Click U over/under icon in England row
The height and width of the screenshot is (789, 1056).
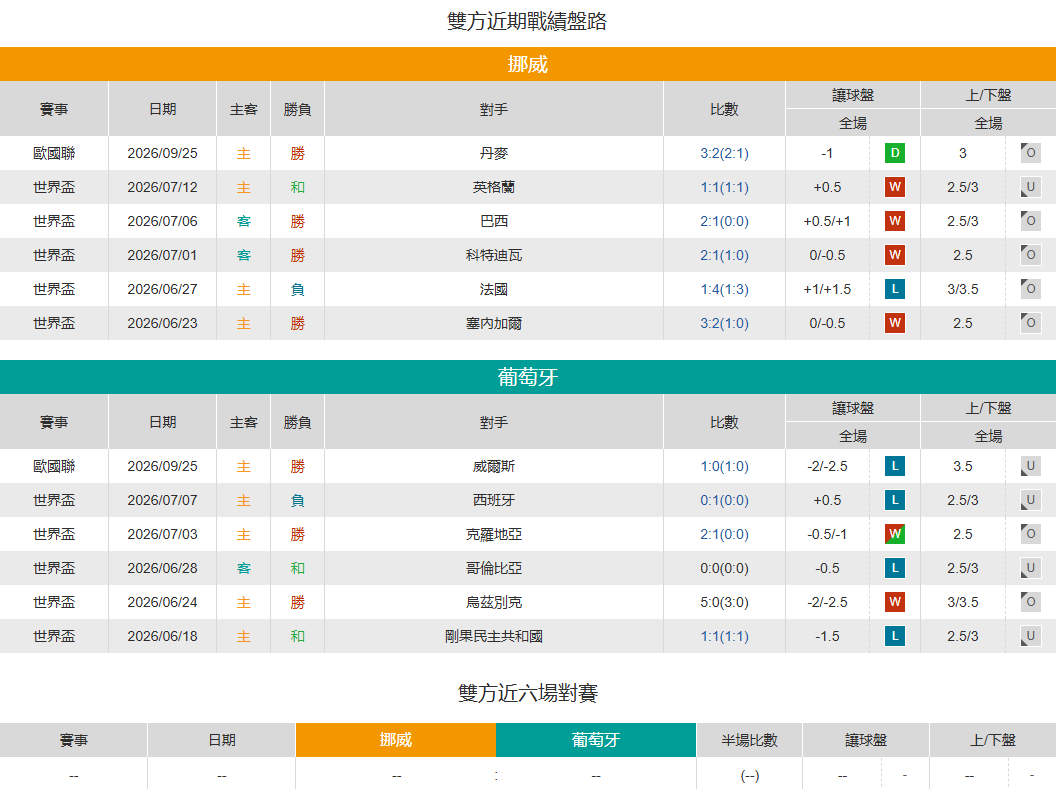1030,187
